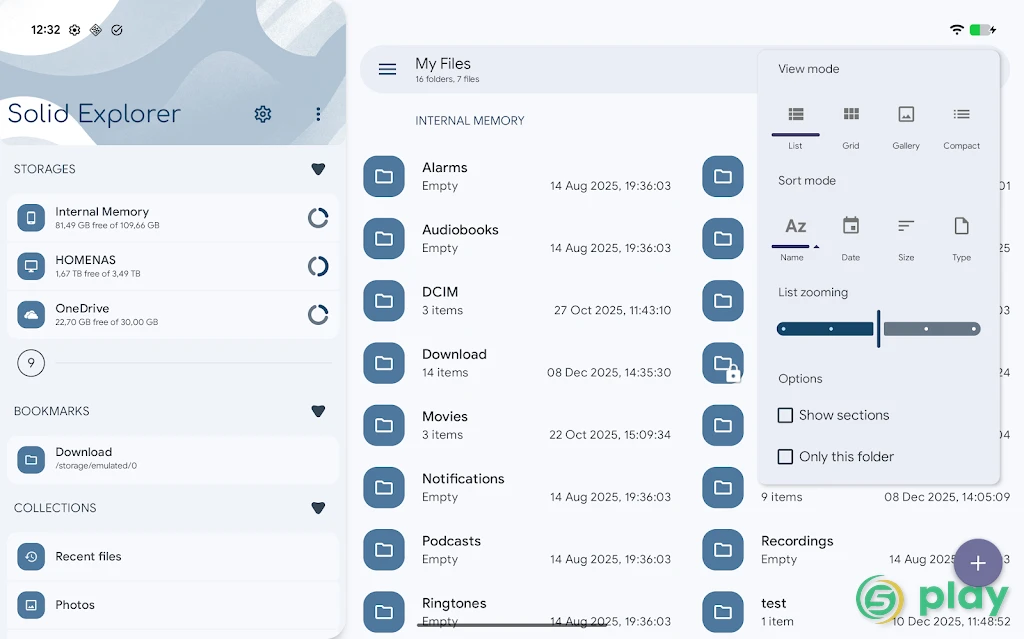Click the INTERNAL MEMORY path label
Screen dimensions: 1024x639
pos(470,121)
